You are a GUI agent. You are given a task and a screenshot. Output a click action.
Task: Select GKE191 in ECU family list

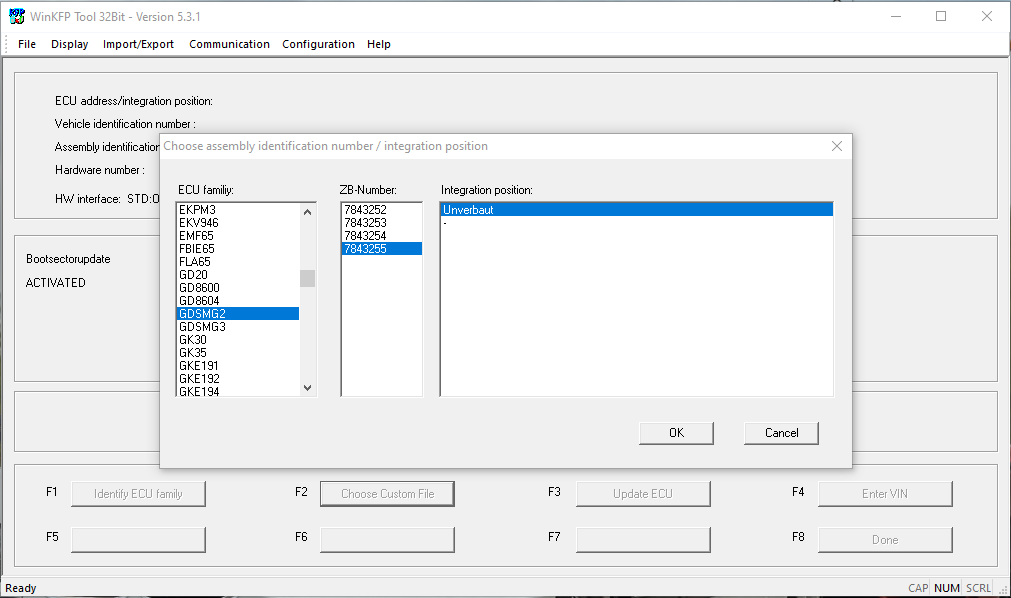pyautogui.click(x=237, y=366)
